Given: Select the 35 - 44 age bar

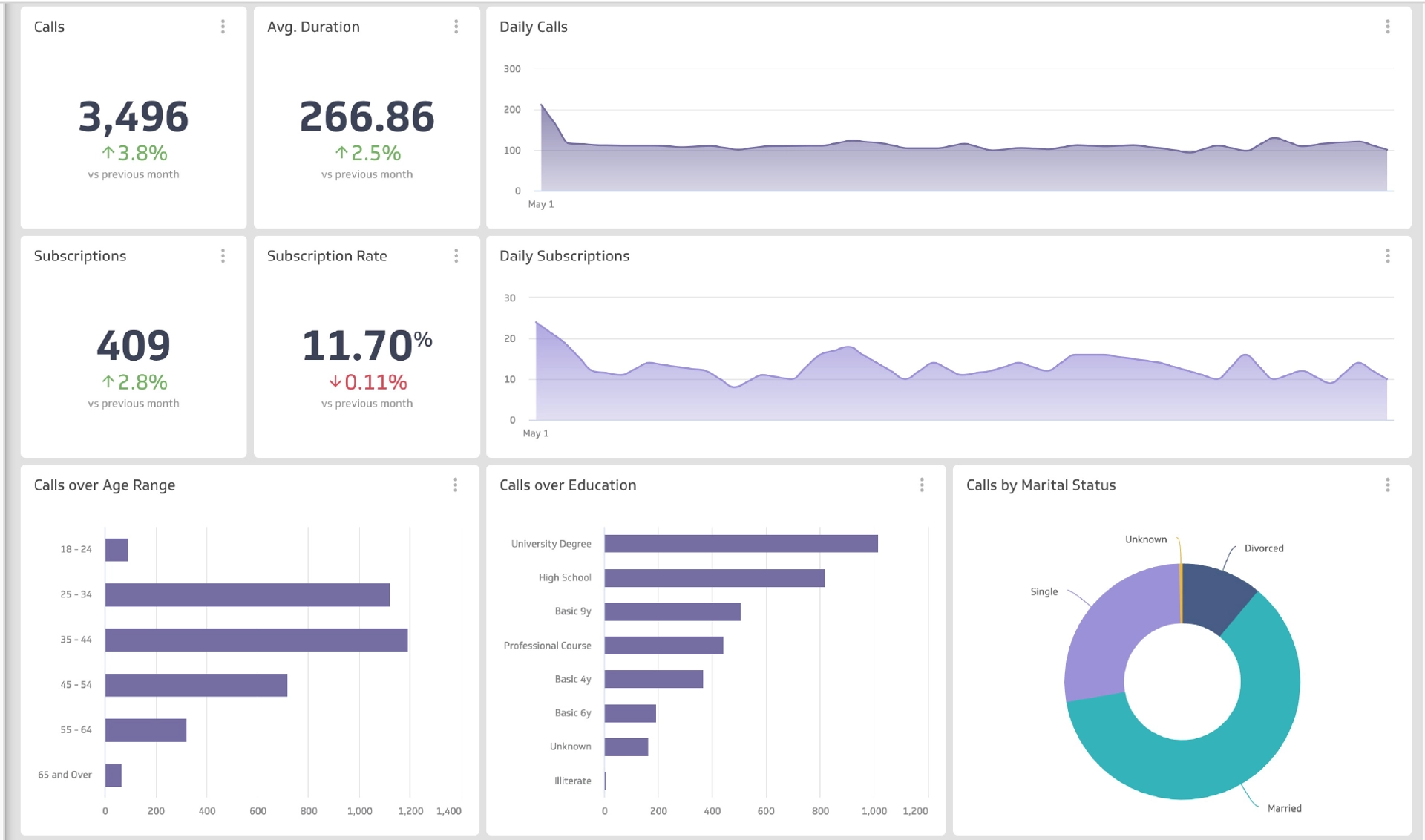Looking at the screenshot, I should tap(256, 640).
